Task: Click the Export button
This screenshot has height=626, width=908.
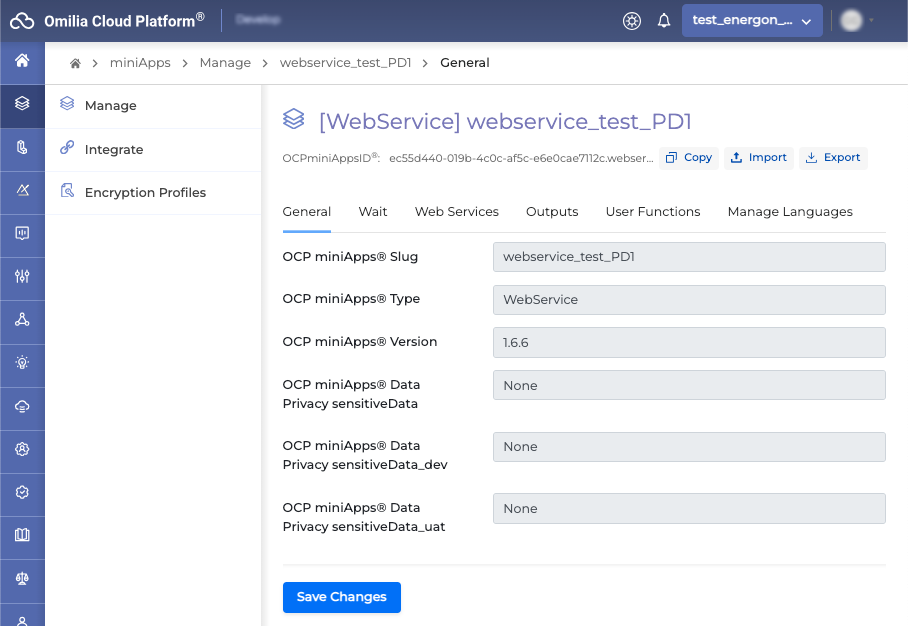Action: [833, 158]
